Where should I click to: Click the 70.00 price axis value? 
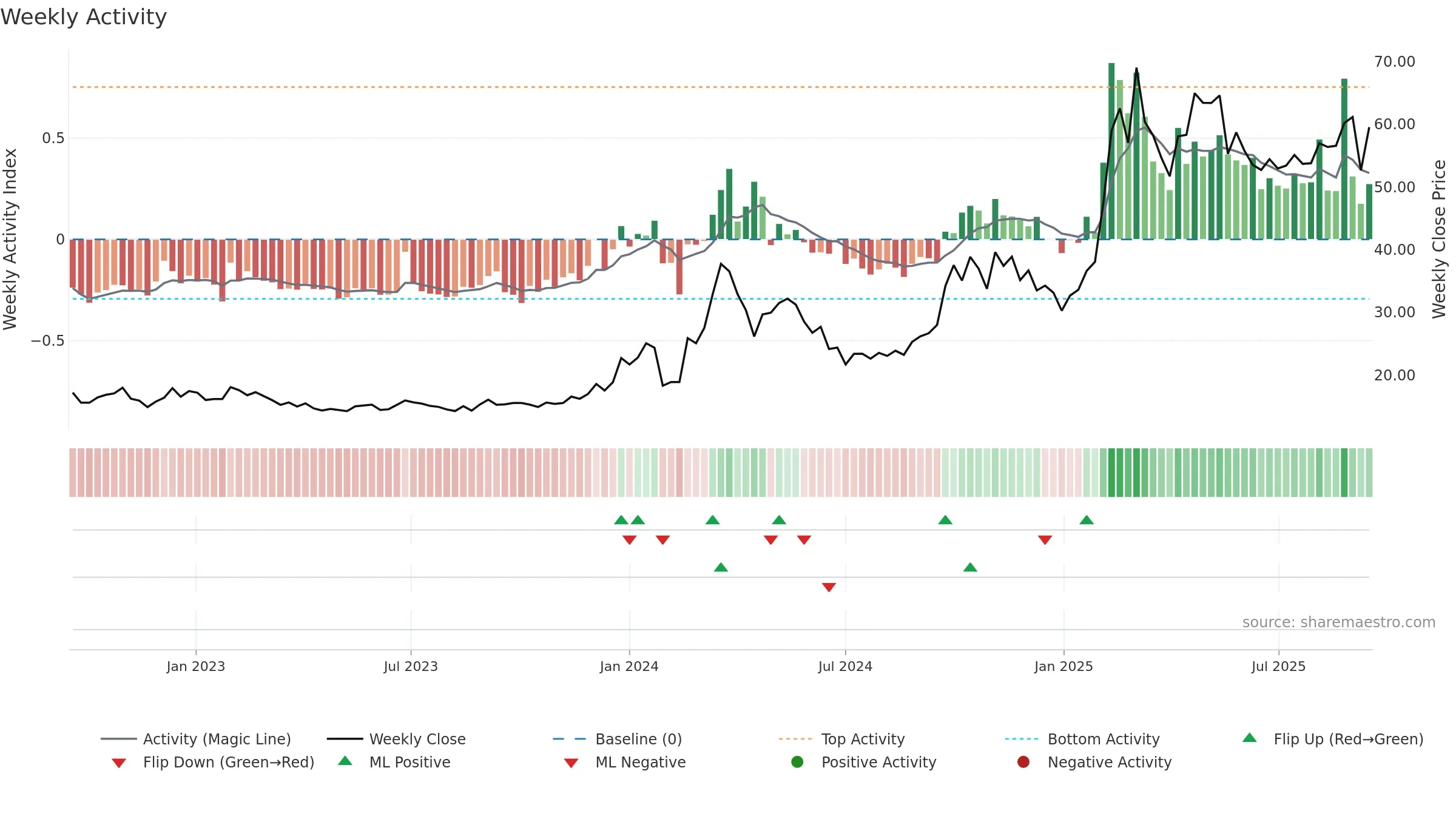pos(1395,61)
